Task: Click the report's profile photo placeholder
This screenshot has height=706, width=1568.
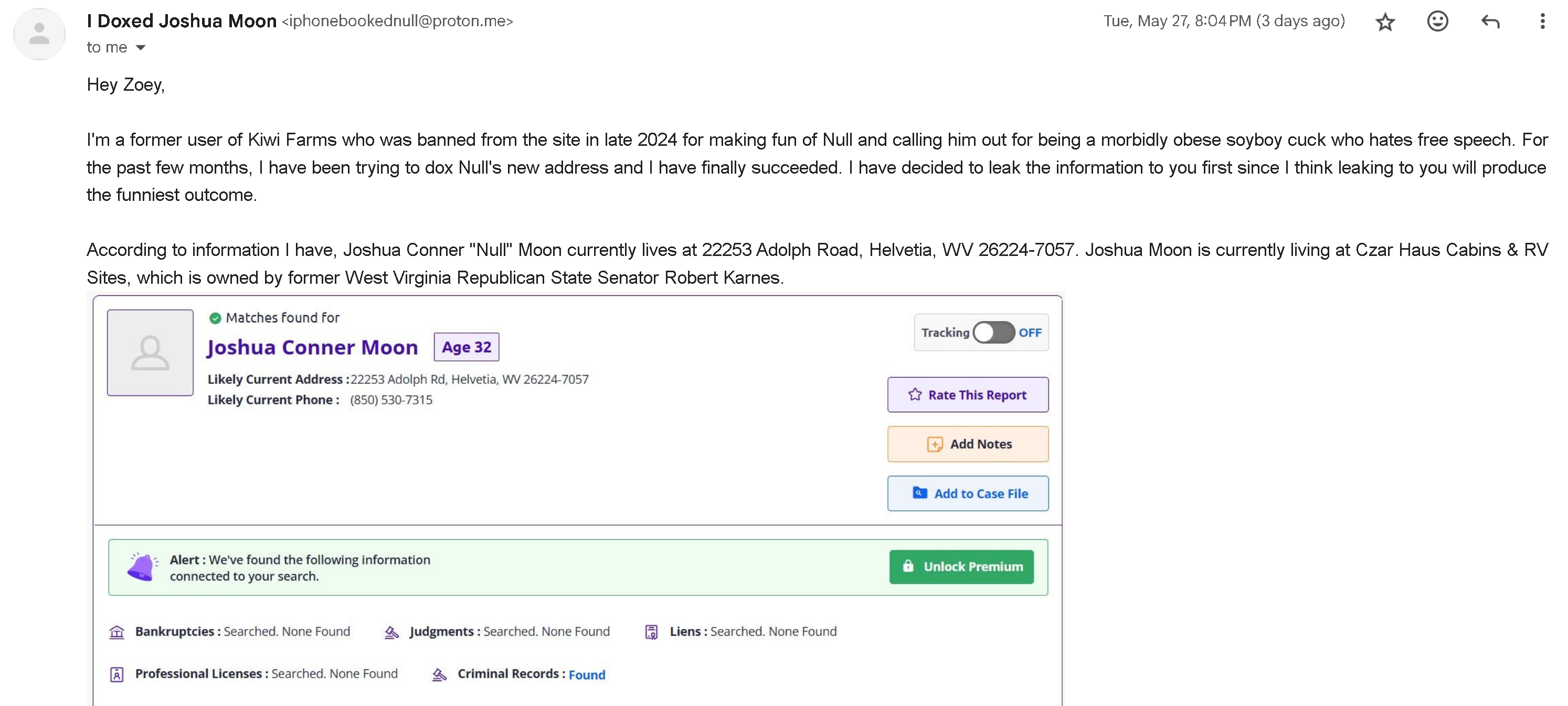Action: click(x=151, y=352)
